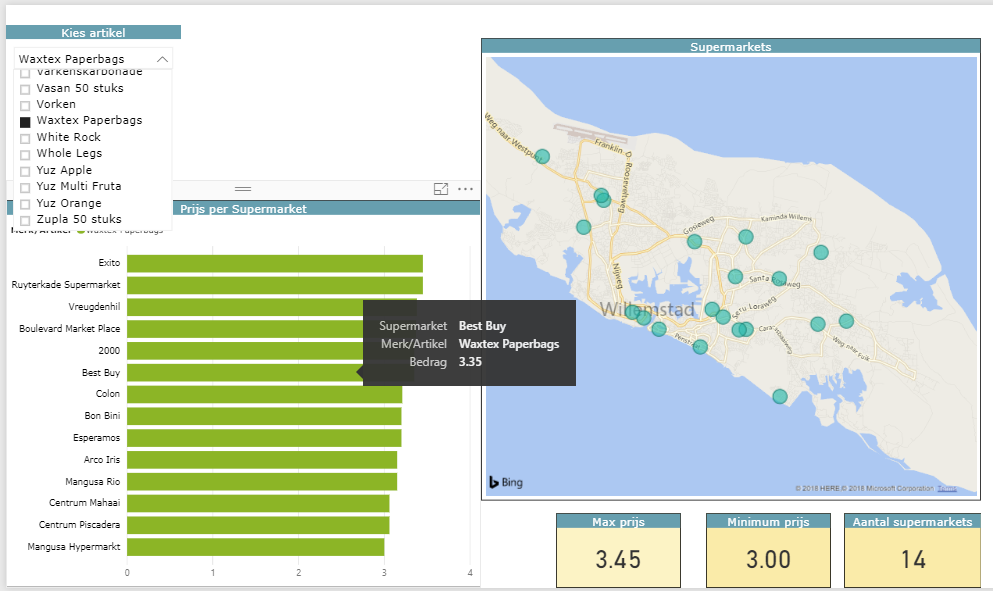The width and height of the screenshot is (993, 591).
Task: Click the Willemstad city label on map
Action: pos(647,309)
